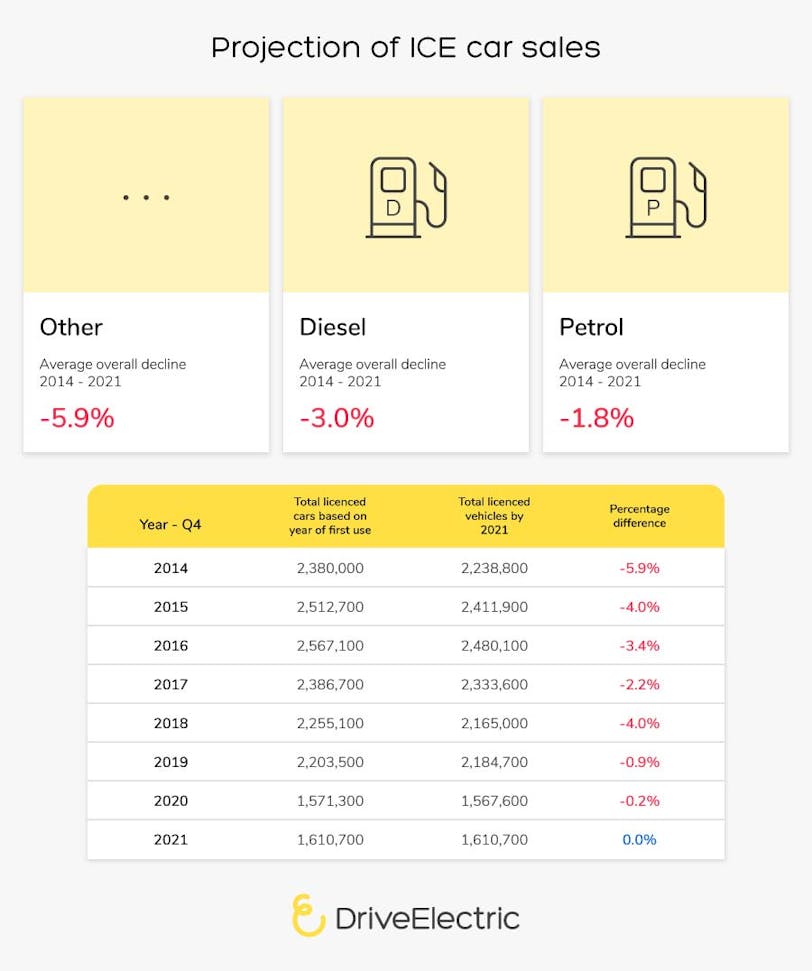Screen dimensions: 812x971
Task: Click the Total licenced vehicles by 2021 header
Action: pos(494,516)
